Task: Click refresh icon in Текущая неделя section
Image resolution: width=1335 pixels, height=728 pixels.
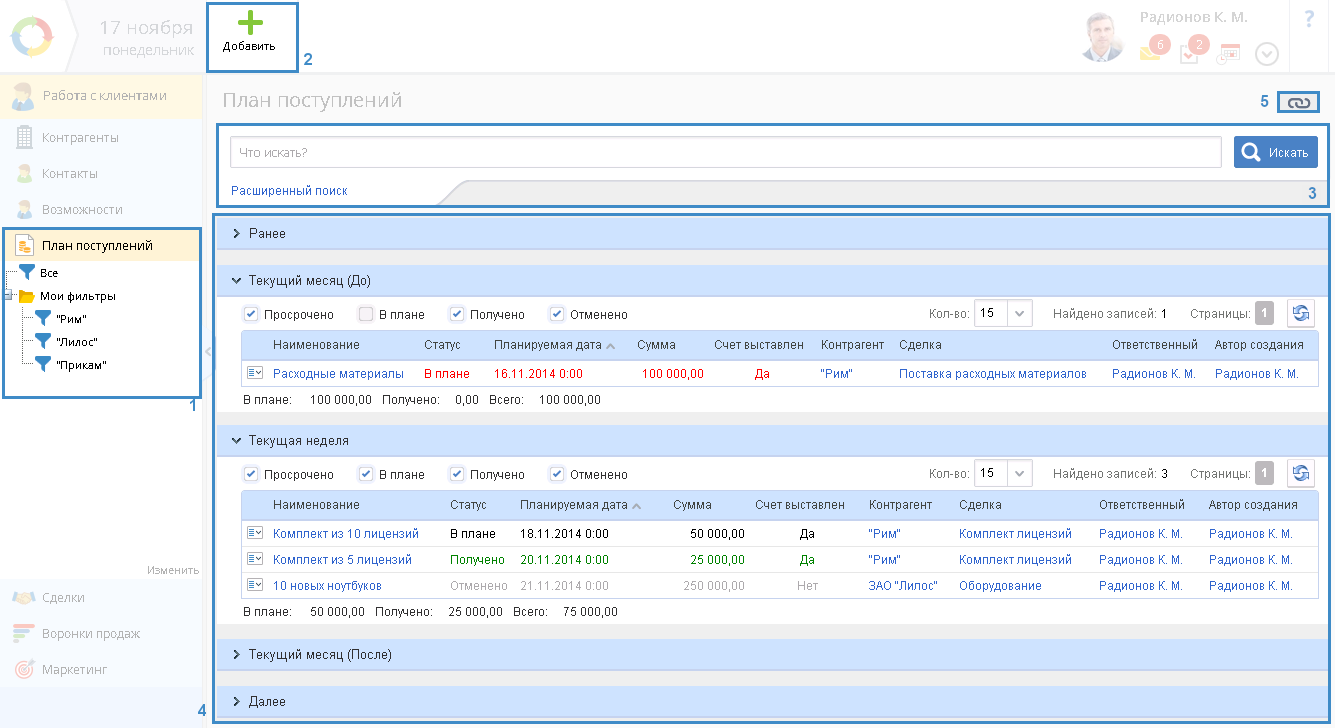Action: (1300, 474)
